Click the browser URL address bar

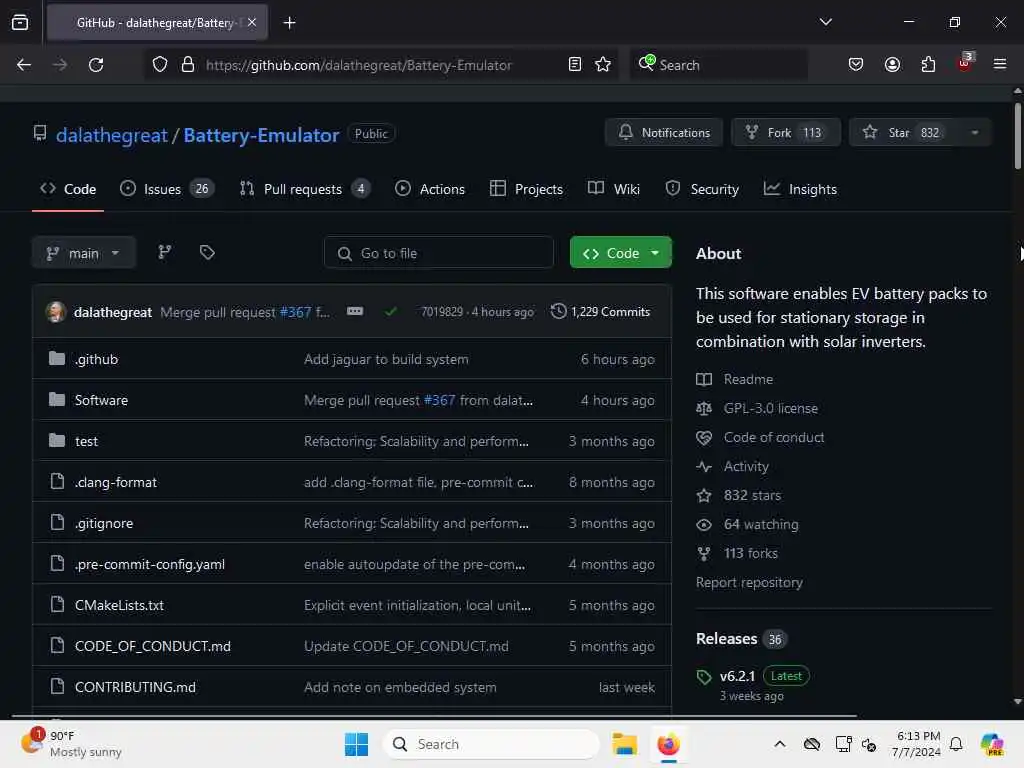click(x=382, y=65)
